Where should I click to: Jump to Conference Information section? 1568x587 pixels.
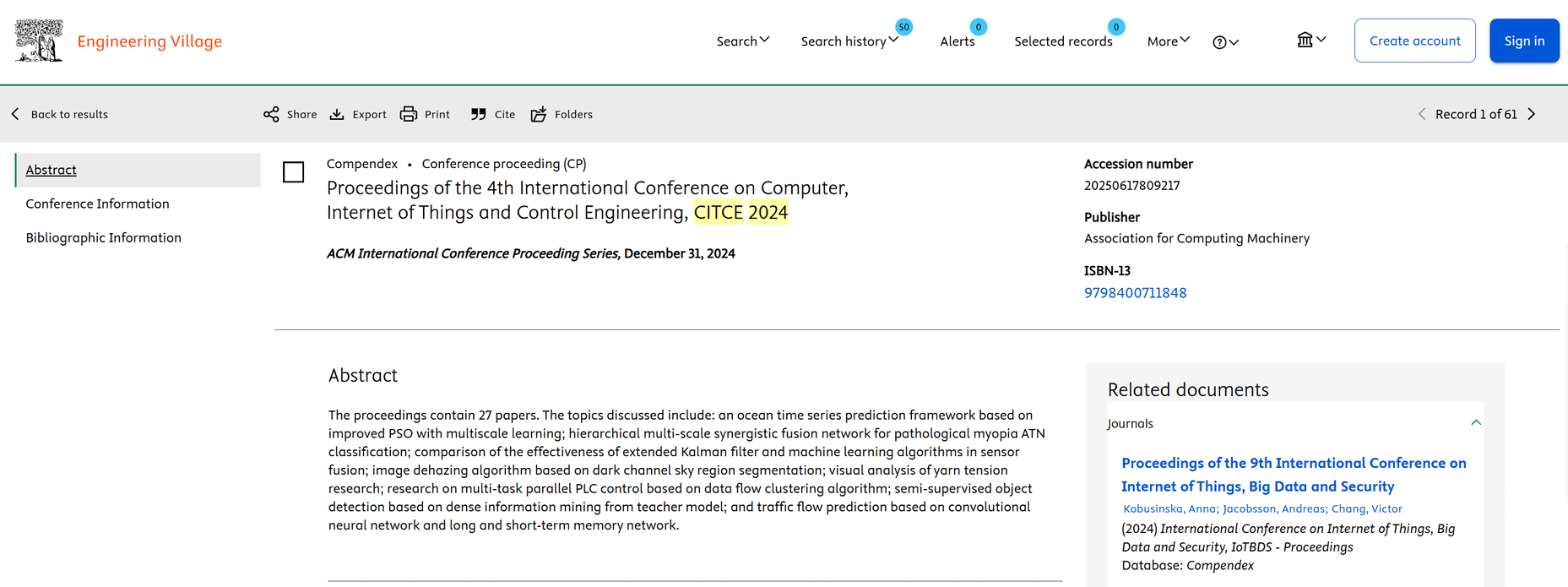click(x=97, y=204)
